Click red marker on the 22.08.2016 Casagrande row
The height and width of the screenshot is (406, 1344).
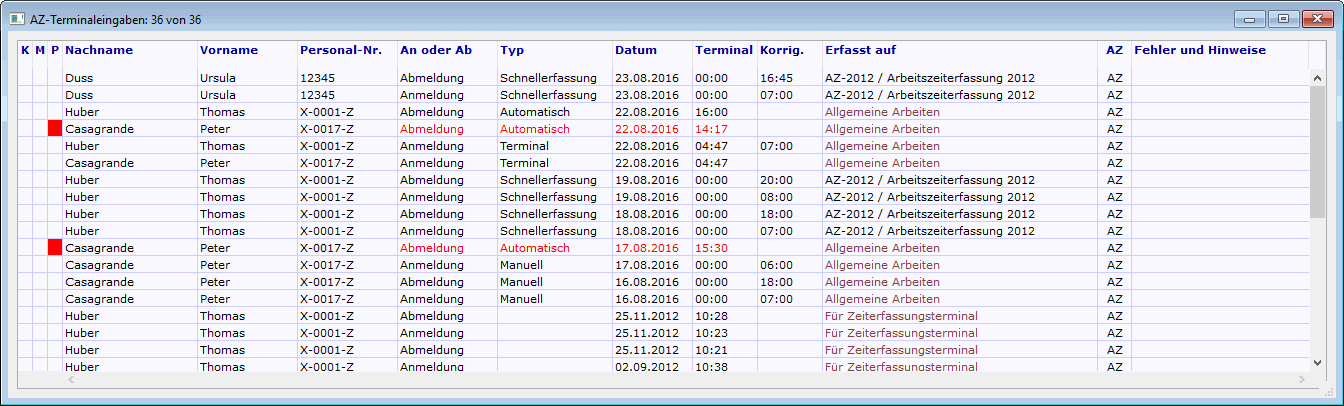[54, 129]
